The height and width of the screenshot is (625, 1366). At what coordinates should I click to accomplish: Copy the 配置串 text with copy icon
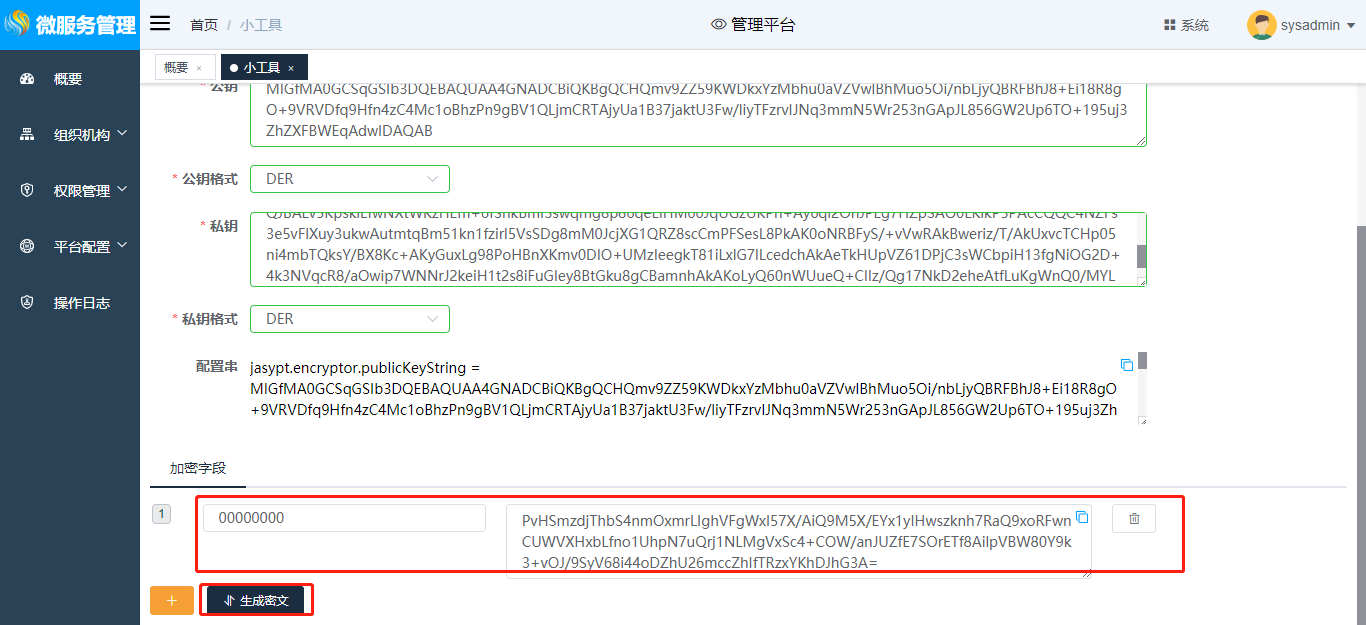point(1127,366)
